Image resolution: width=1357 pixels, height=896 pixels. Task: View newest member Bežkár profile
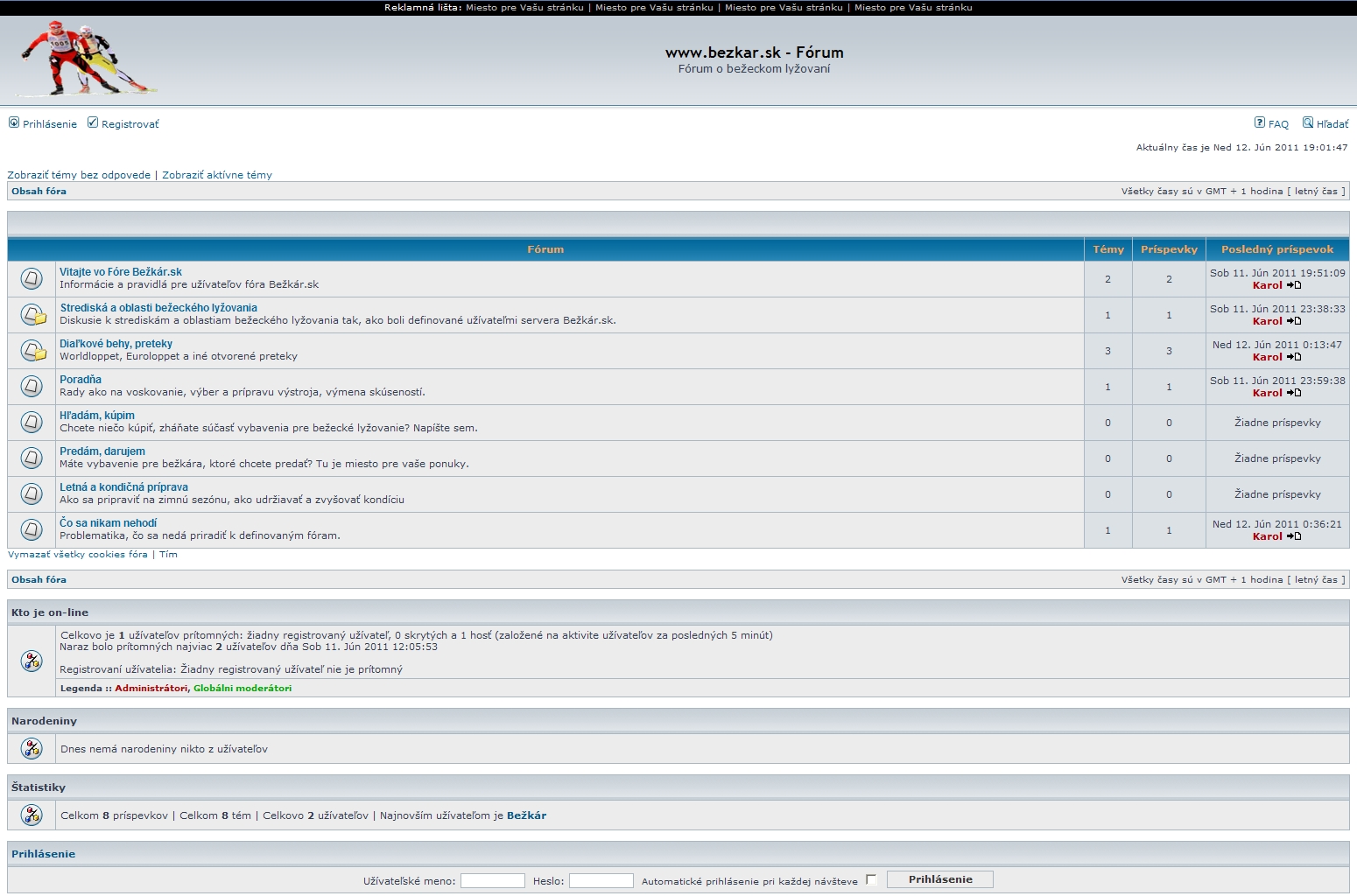(526, 815)
